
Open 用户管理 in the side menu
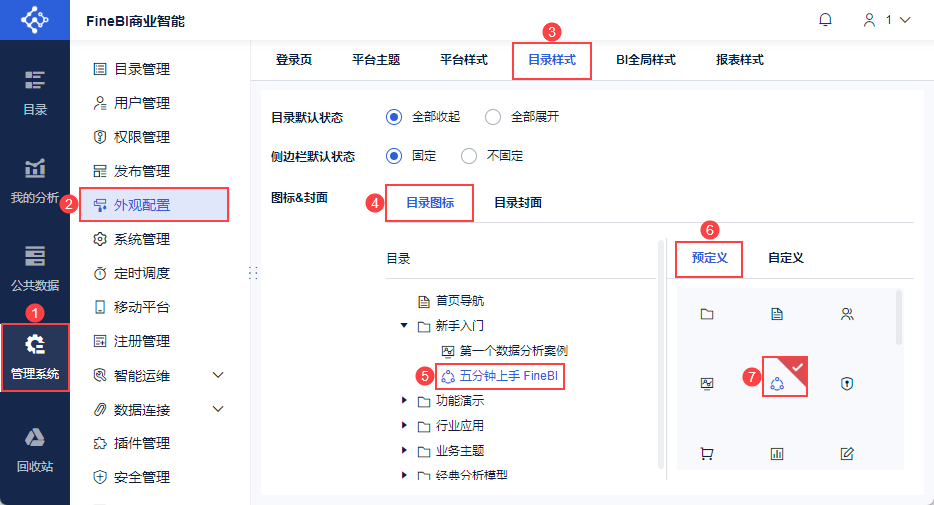pyautogui.click(x=142, y=103)
